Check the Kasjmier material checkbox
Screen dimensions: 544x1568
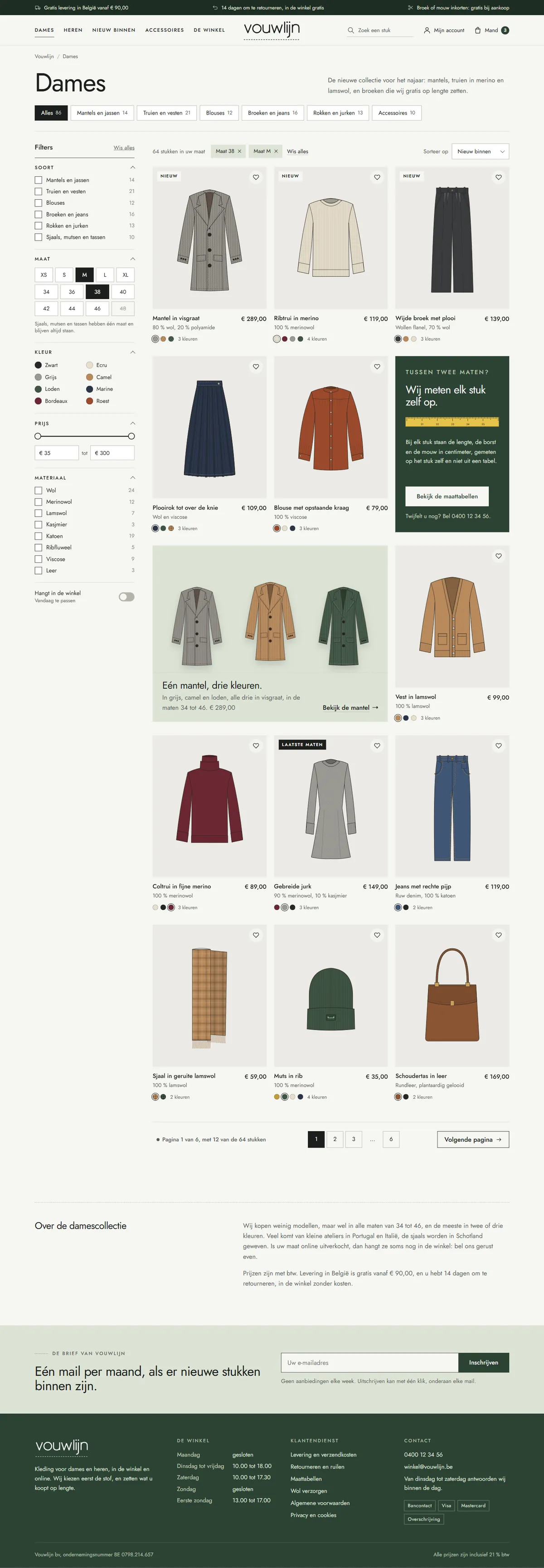[39, 525]
